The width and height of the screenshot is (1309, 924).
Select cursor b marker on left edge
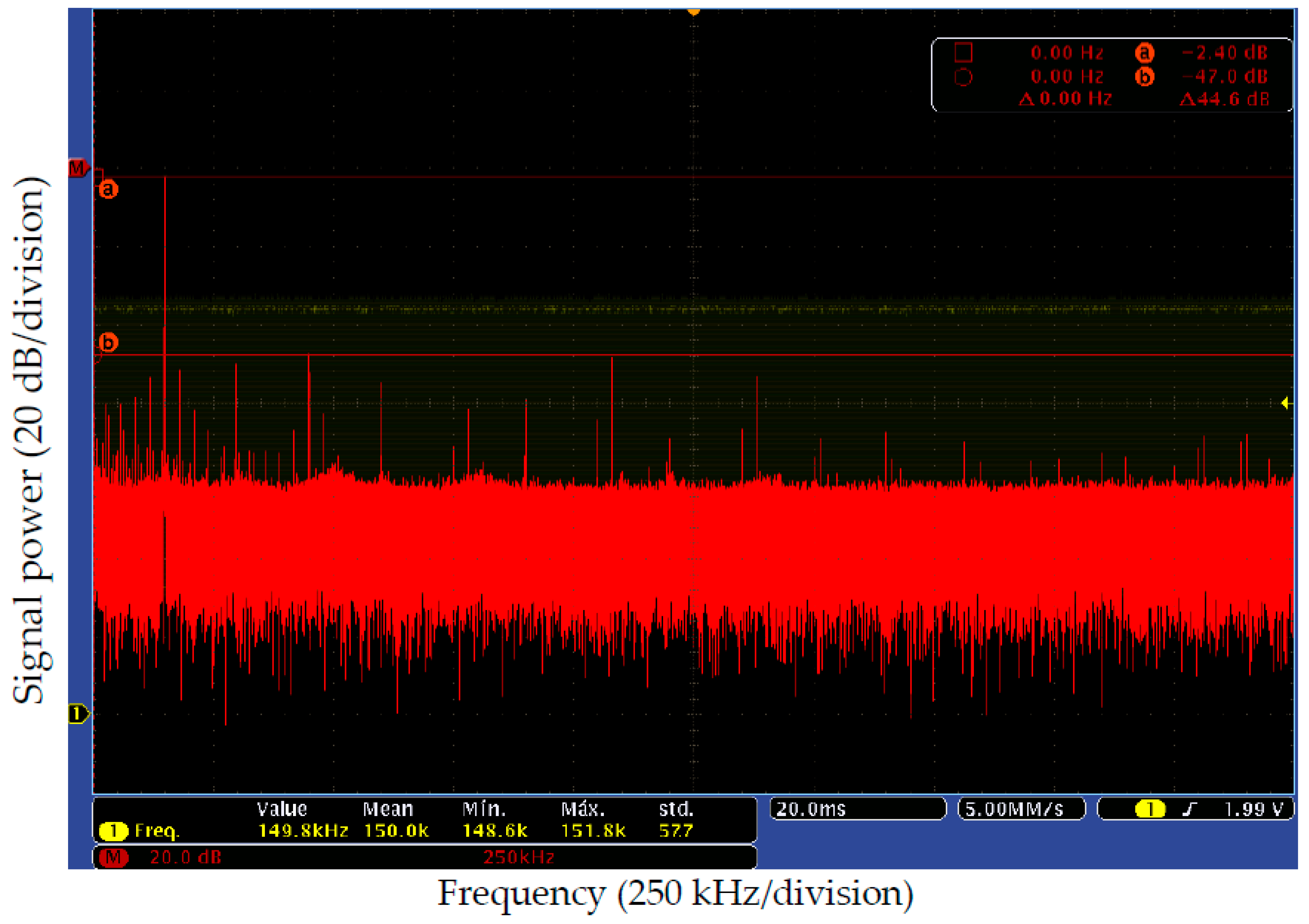[108, 342]
